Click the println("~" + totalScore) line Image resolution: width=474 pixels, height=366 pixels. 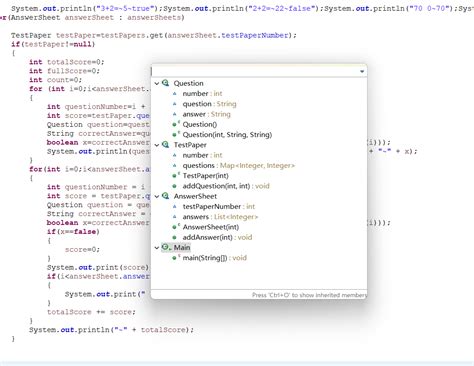[x=111, y=330]
